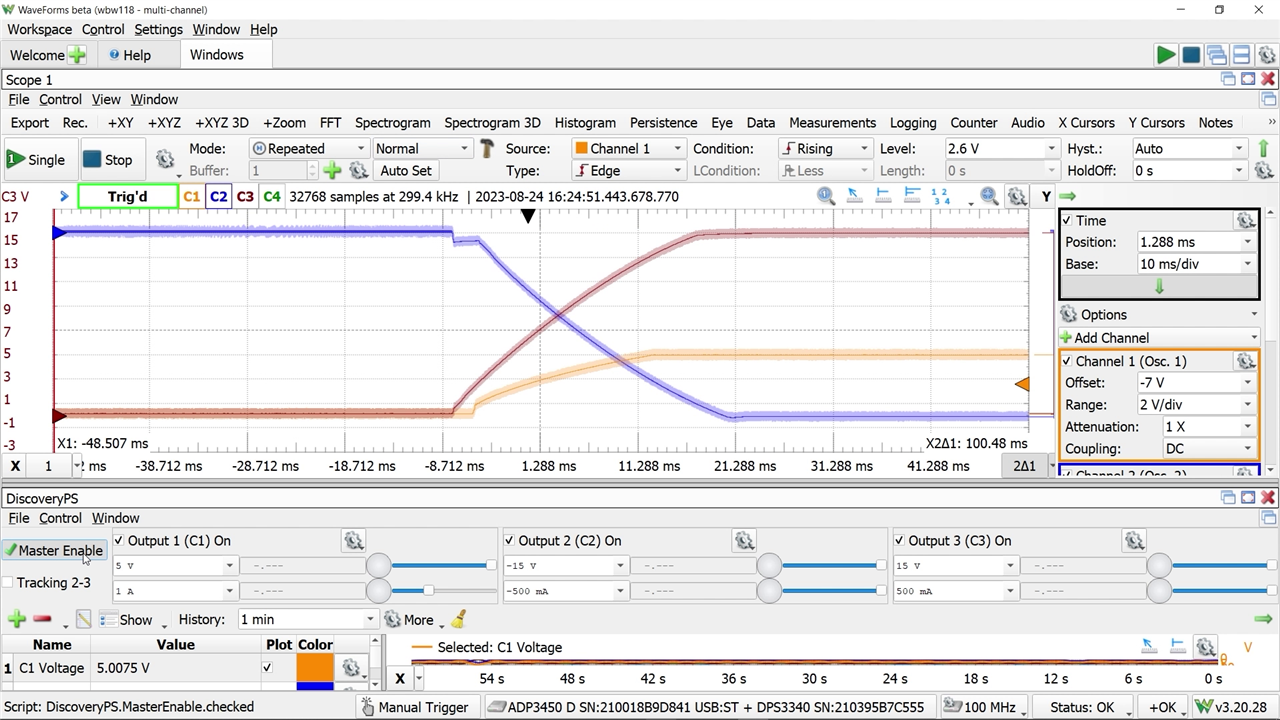Click the broom clear history icon
Image resolution: width=1280 pixels, height=720 pixels.
[458, 619]
